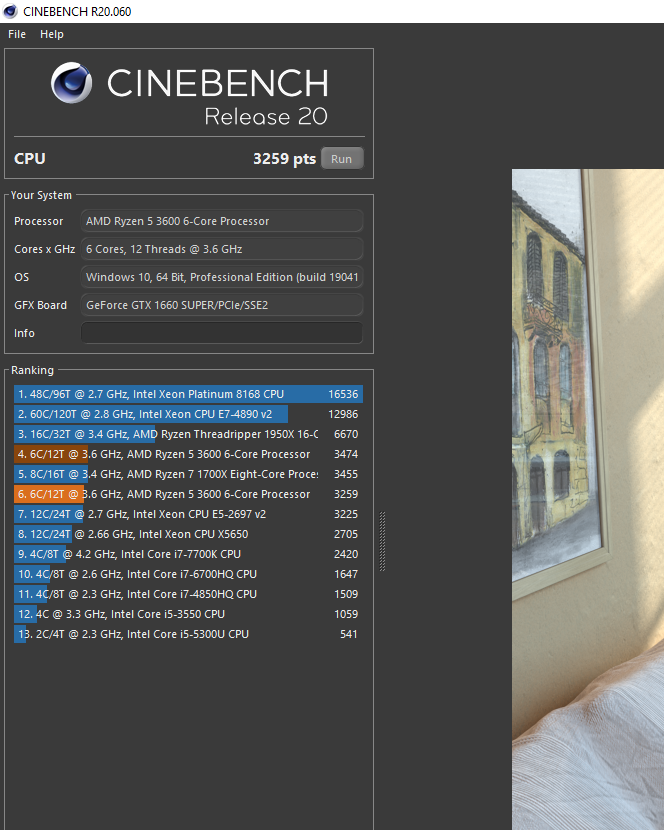Screen dimensions: 664x830
Task: Select ranking 5 Ryzen 7 1700X row
Action: 188,474
